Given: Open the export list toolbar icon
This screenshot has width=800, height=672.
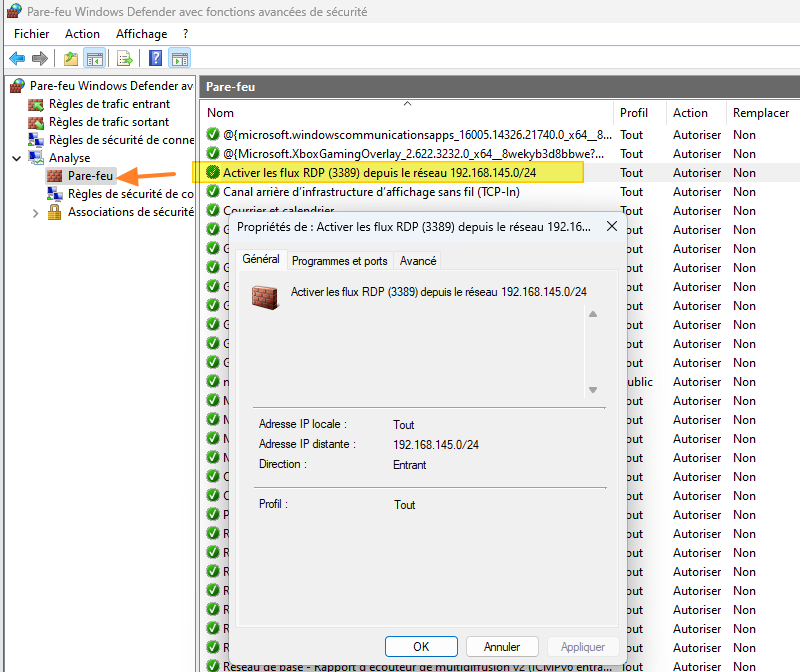Looking at the screenshot, I should [x=124, y=58].
